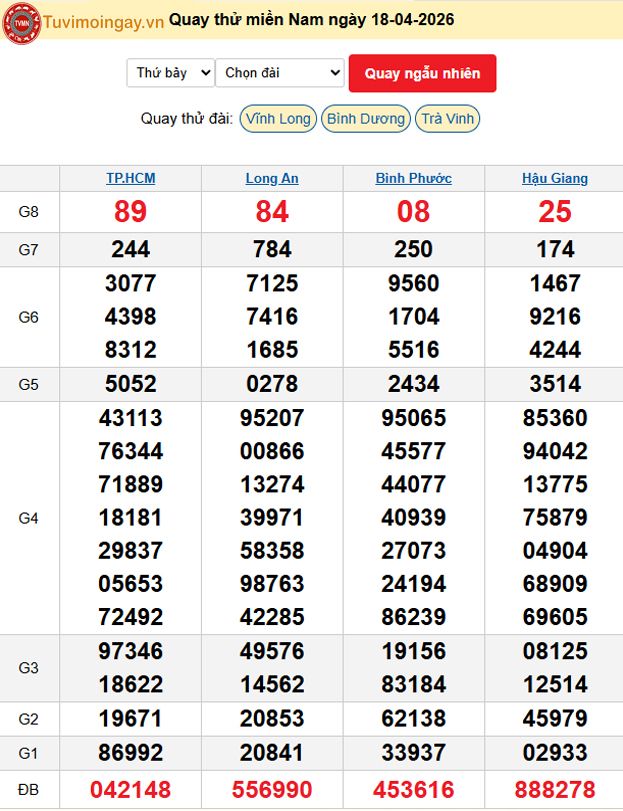Image resolution: width=623 pixels, height=811 pixels.
Task: Select TP.HCM G8 result 89
Action: [x=131, y=212]
